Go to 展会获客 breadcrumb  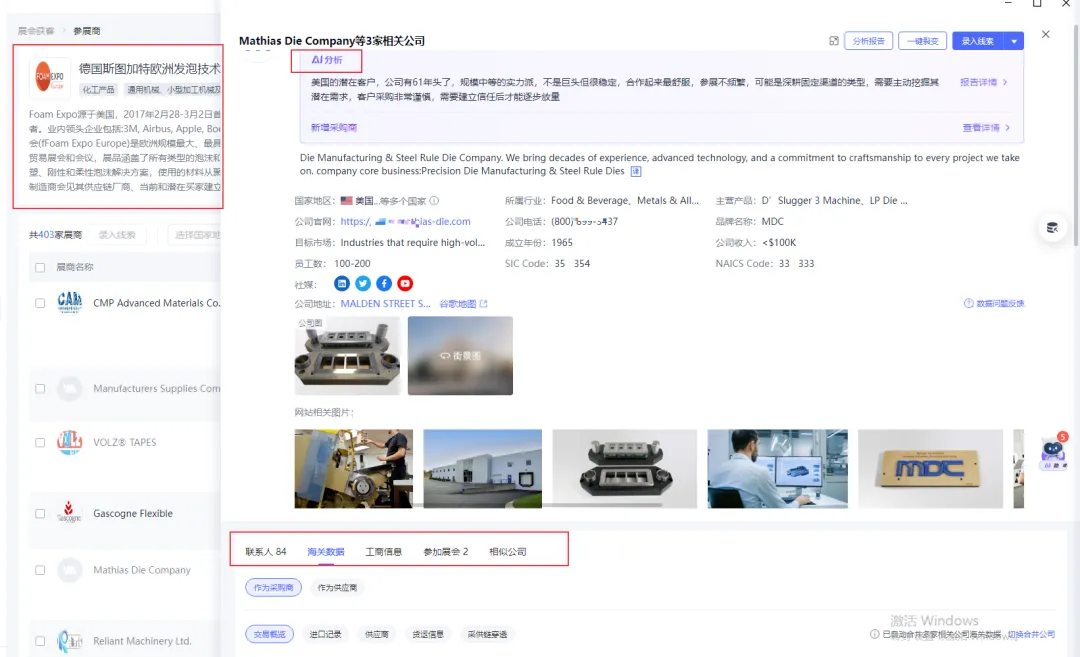pyautogui.click(x=36, y=31)
